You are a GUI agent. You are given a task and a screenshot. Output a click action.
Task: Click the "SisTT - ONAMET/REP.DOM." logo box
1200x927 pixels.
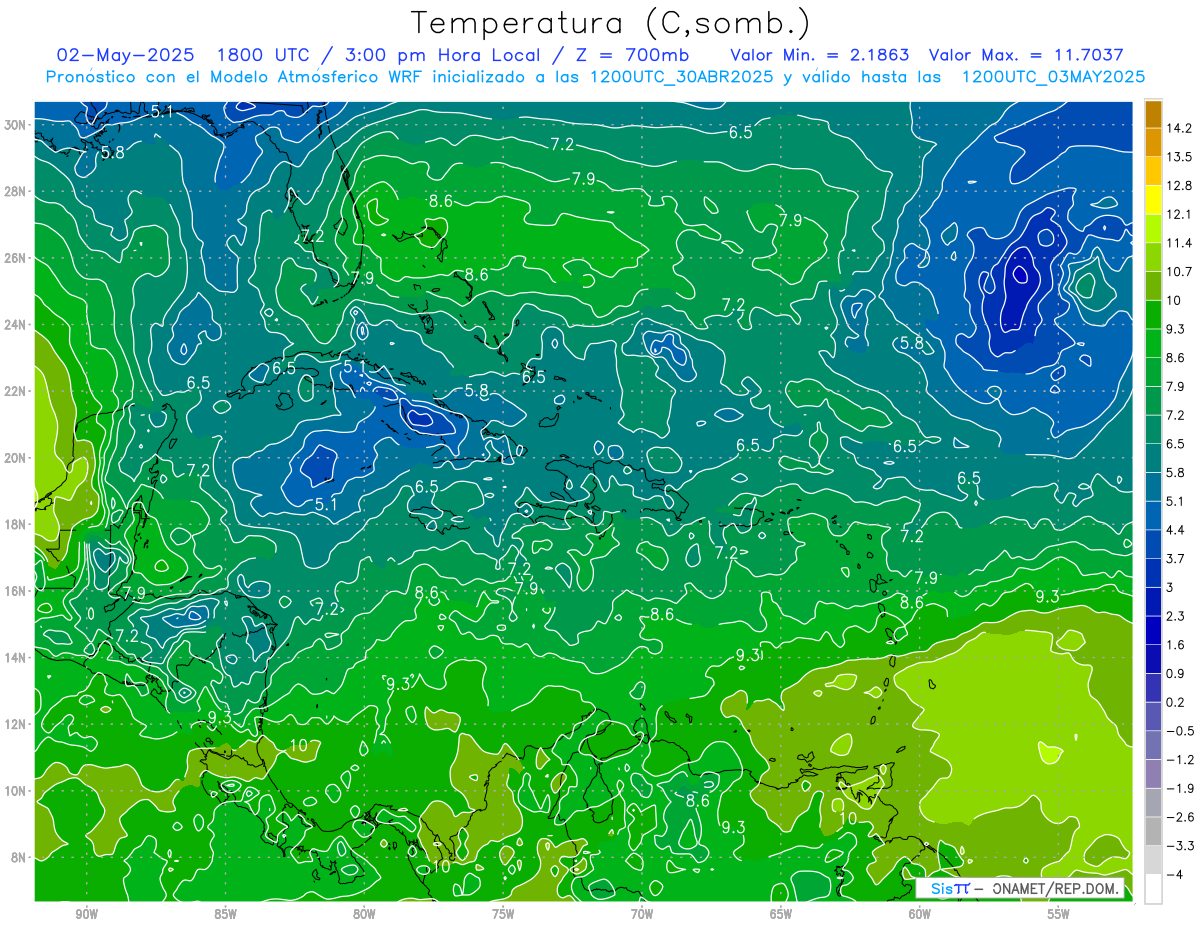point(1020,888)
